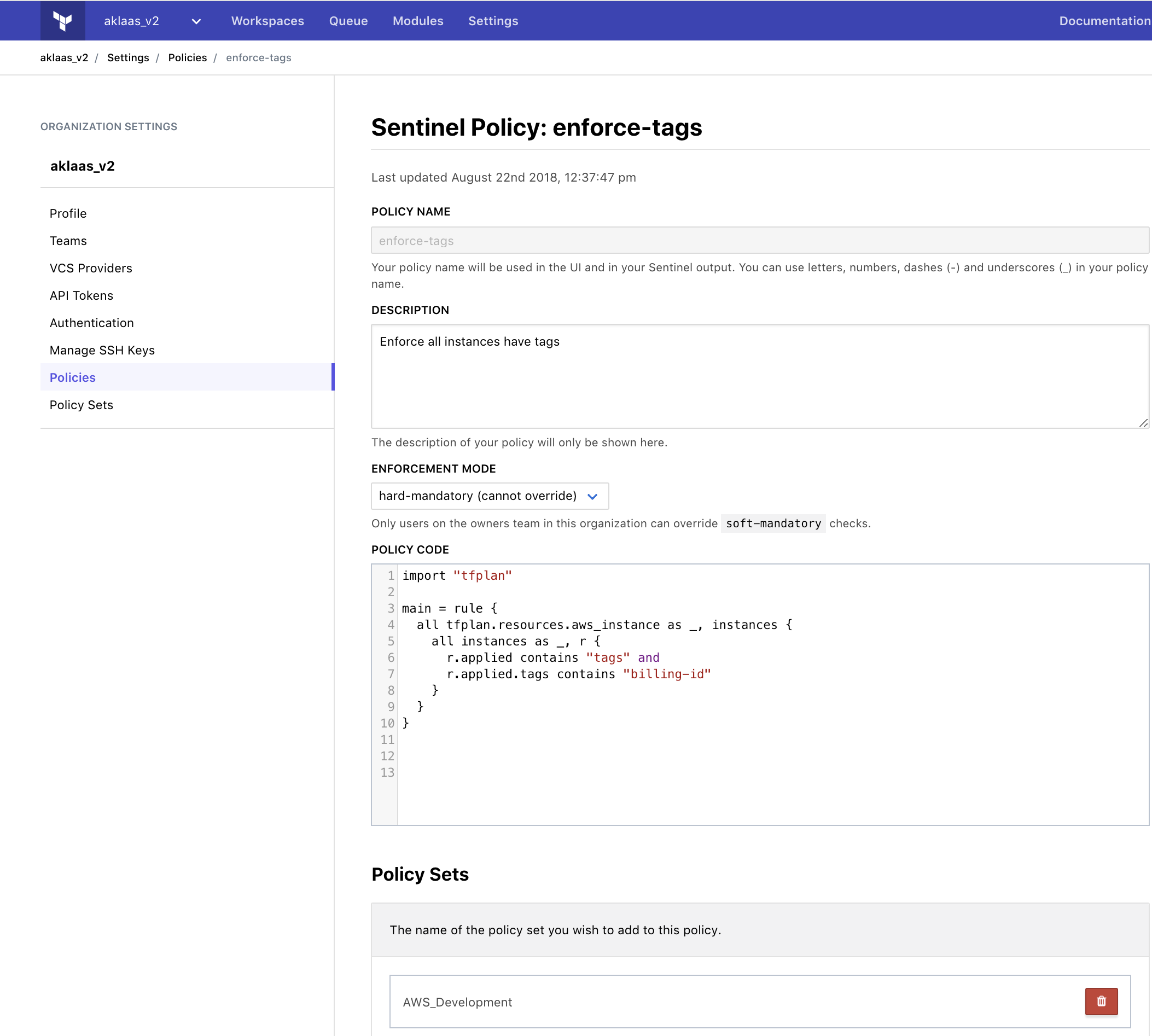Open Profile in organization settings sidebar
The image size is (1152, 1036).
[x=68, y=213]
